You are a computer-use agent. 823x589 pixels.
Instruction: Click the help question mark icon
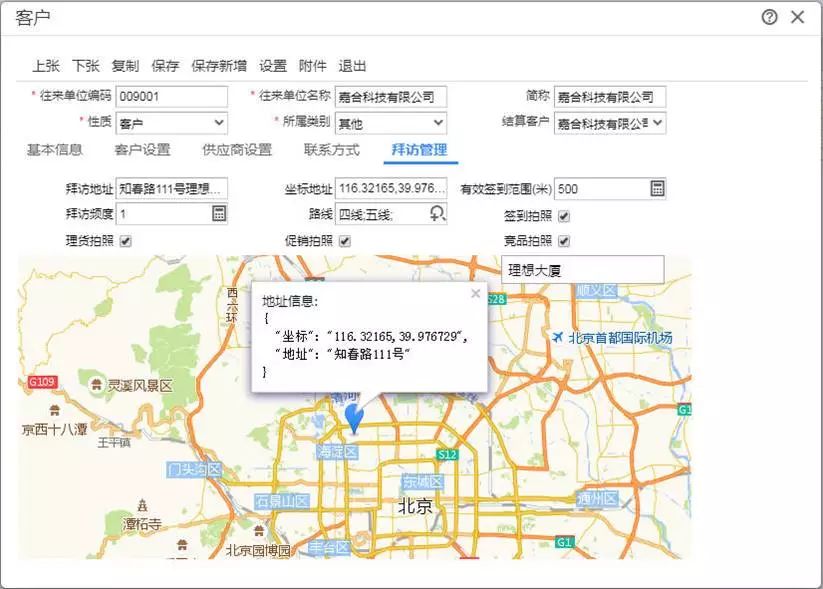769,17
